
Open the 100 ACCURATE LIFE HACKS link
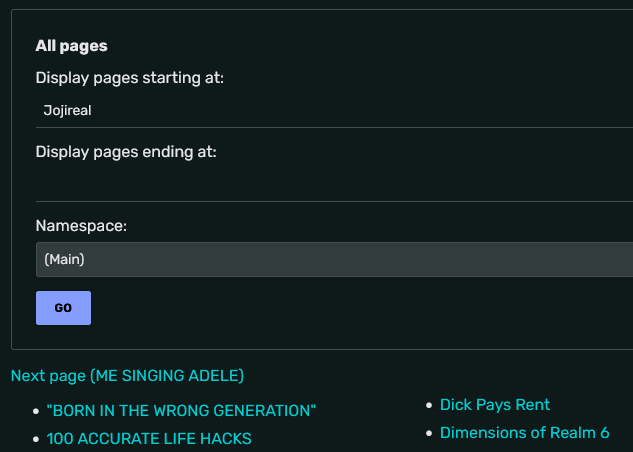tap(149, 438)
